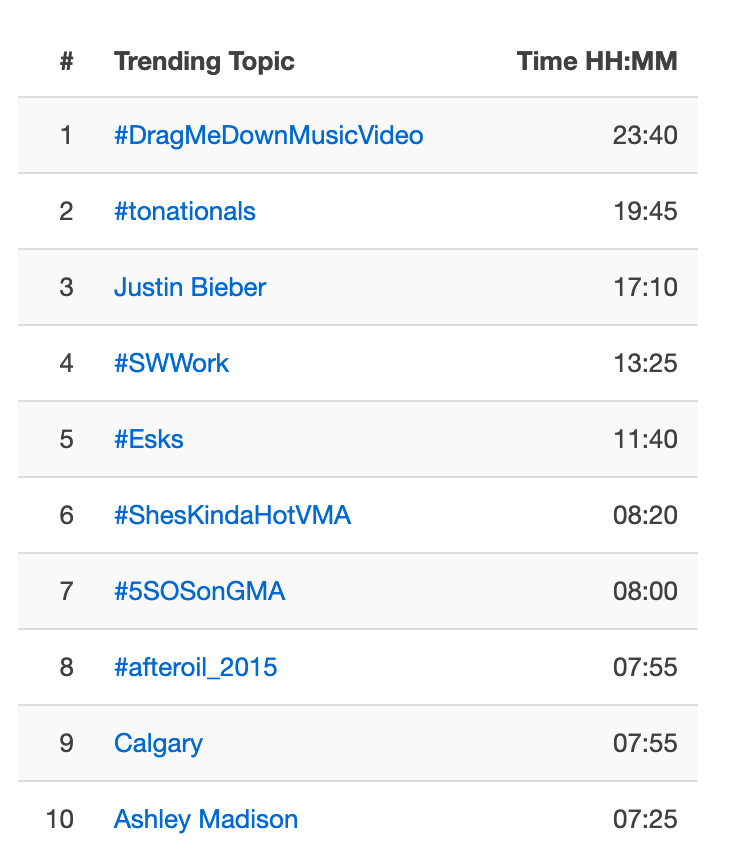
Task: Click the Justin Bieber trending topic
Action: (x=190, y=287)
